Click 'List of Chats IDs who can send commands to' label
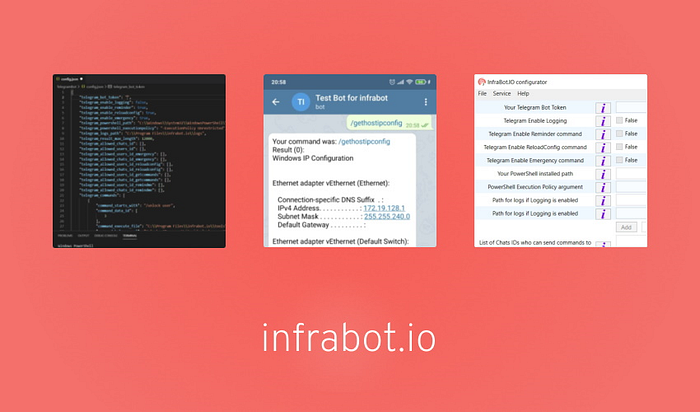 (x=535, y=243)
